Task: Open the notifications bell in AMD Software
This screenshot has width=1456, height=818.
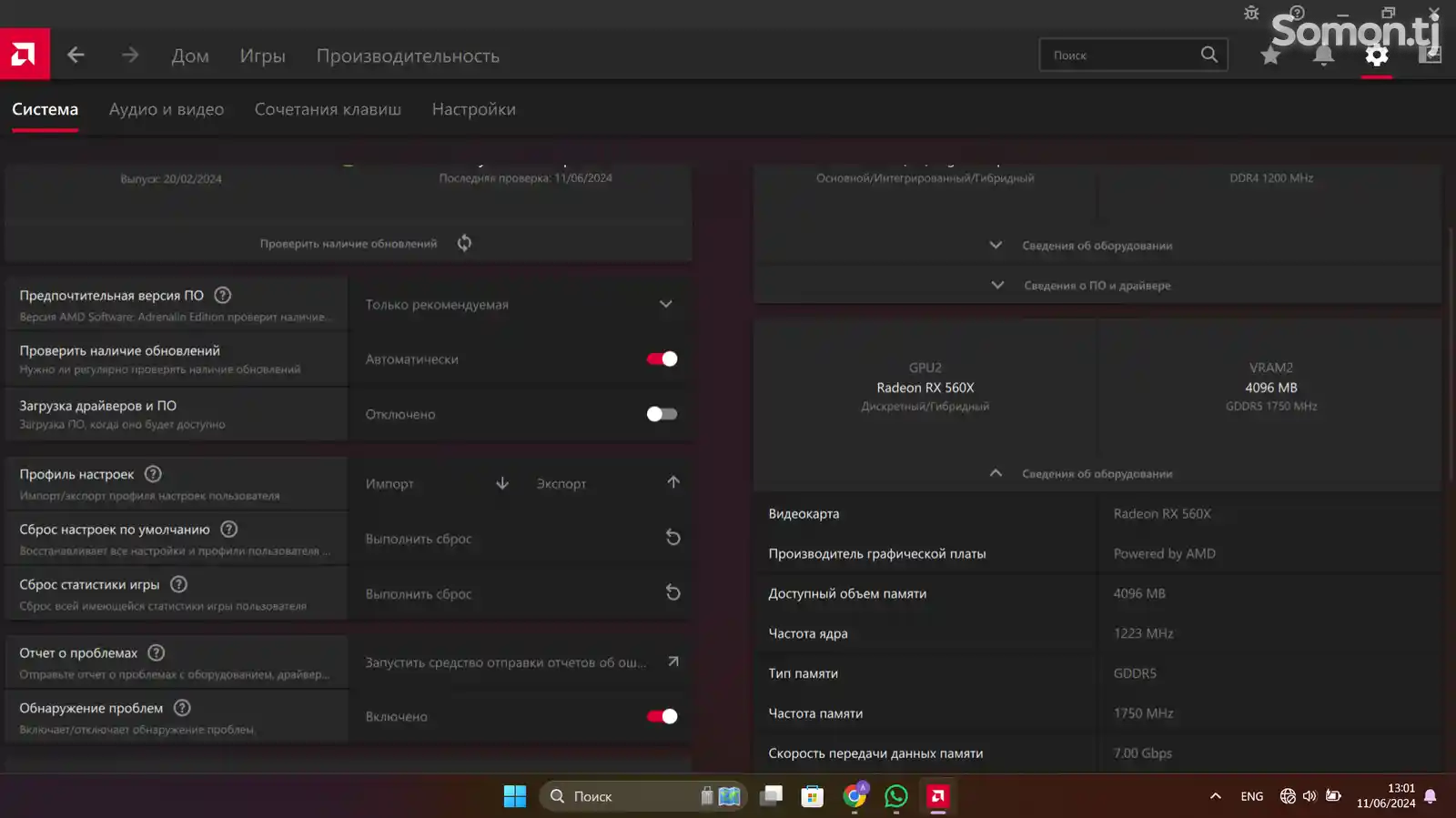Action: [x=1324, y=56]
